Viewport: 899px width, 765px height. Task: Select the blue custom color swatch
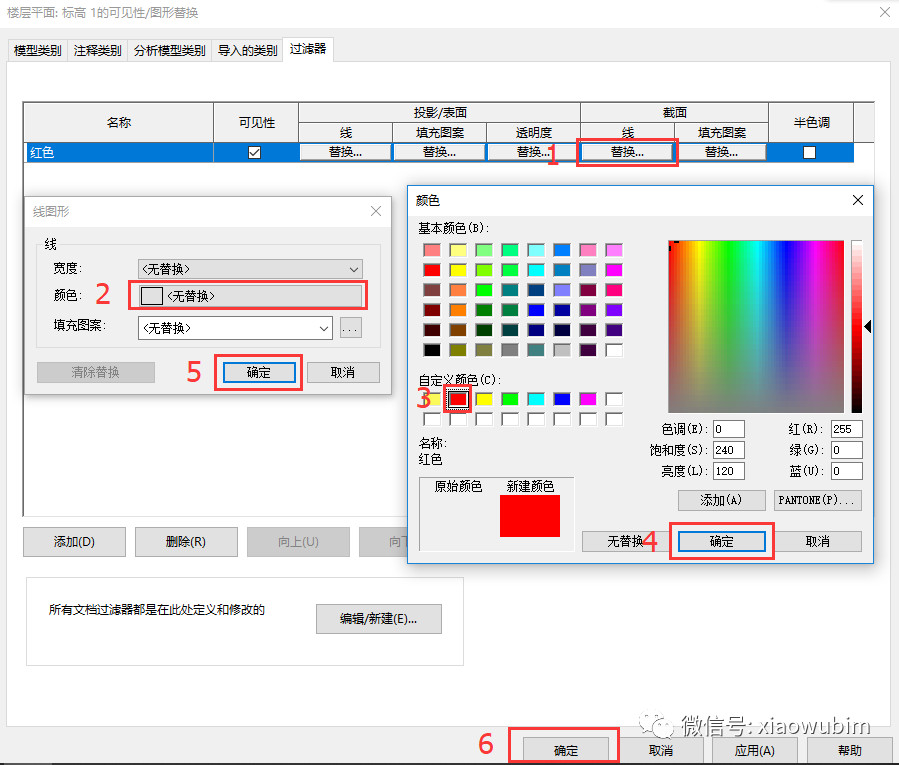(x=562, y=399)
